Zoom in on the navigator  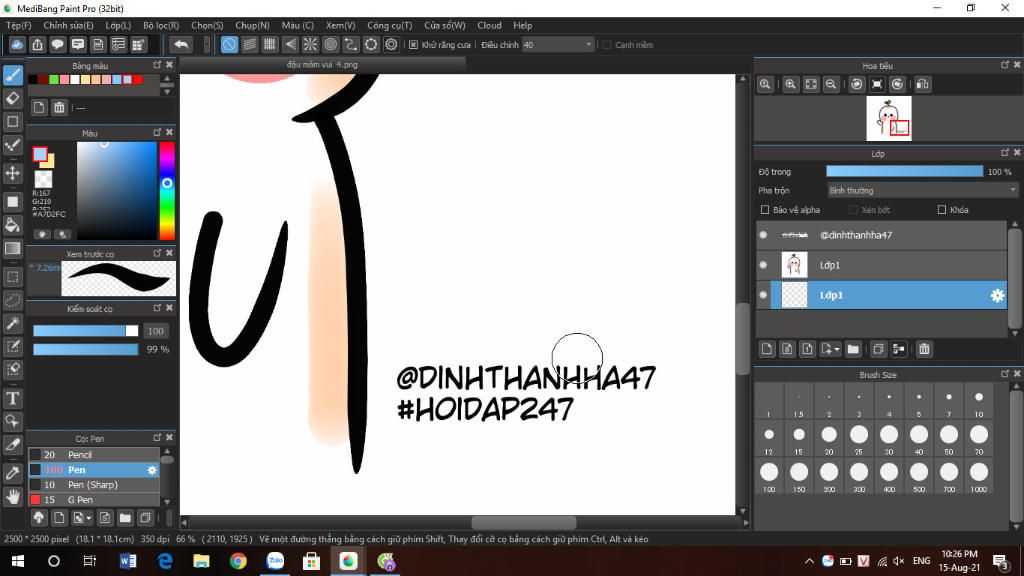pos(790,84)
